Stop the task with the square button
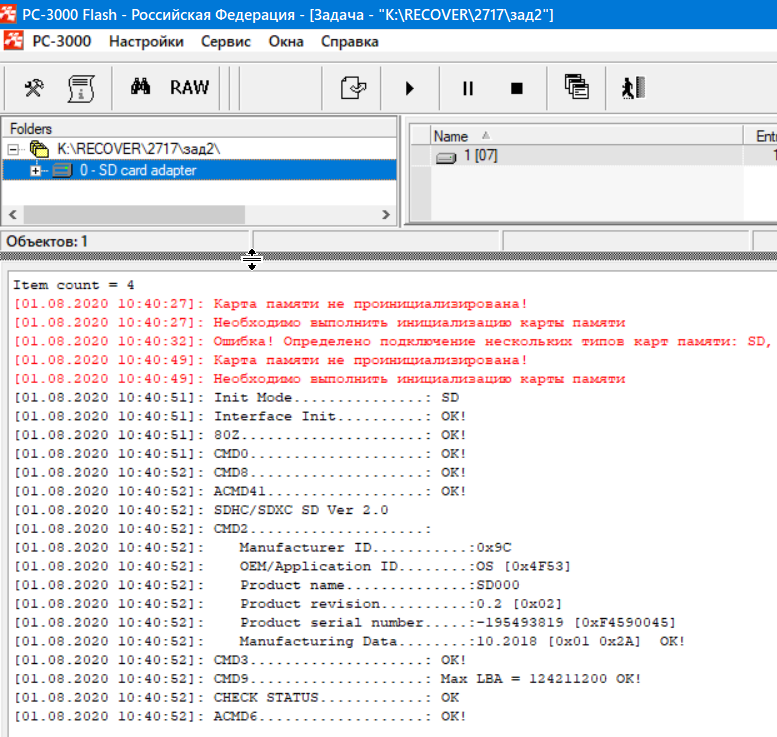Image resolution: width=777 pixels, height=737 pixels. 517,89
